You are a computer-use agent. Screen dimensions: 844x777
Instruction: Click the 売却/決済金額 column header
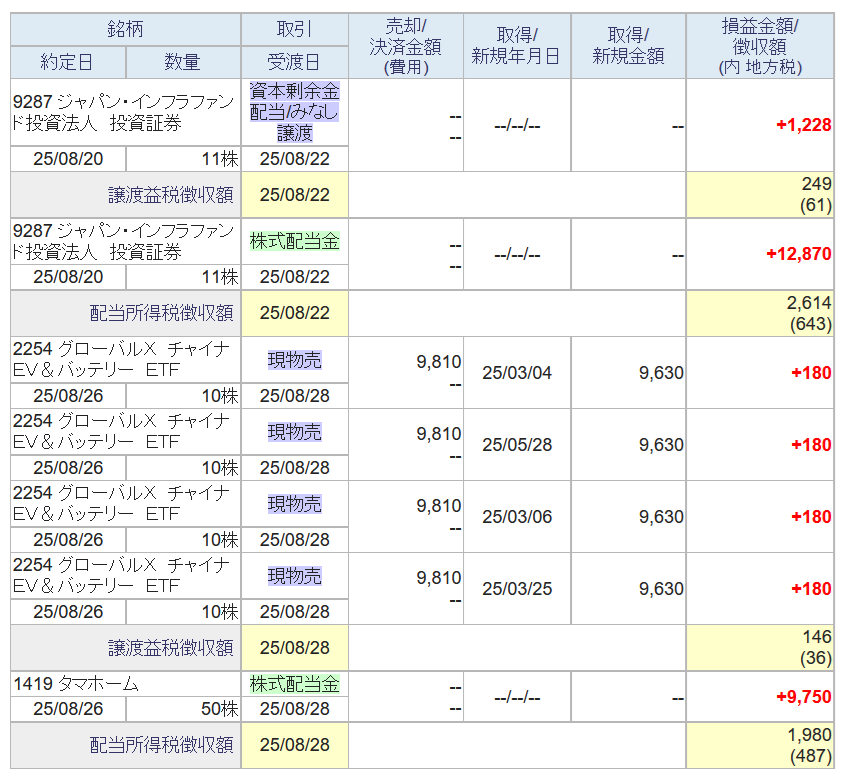point(406,46)
